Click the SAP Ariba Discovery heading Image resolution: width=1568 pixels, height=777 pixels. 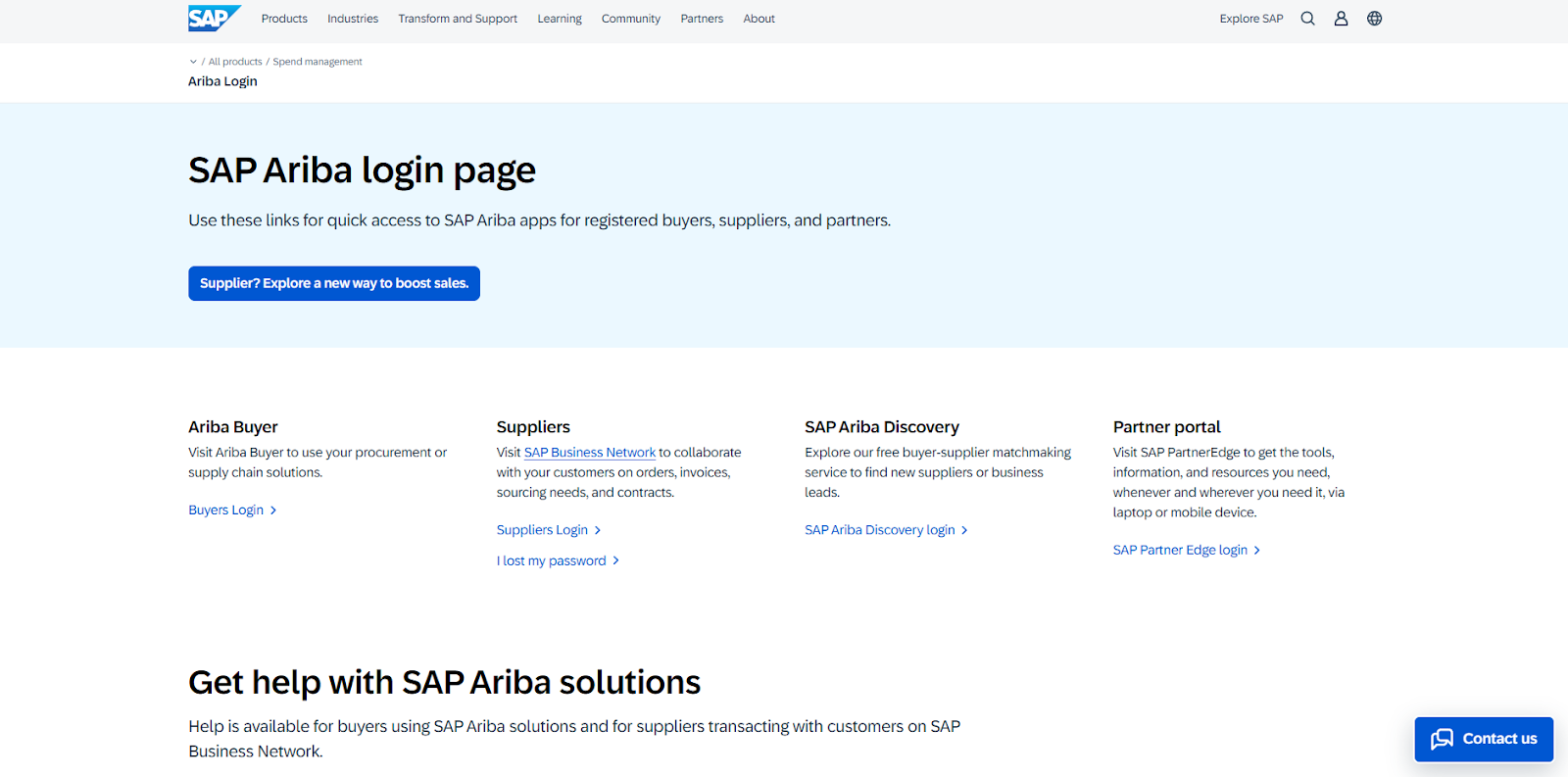[882, 427]
